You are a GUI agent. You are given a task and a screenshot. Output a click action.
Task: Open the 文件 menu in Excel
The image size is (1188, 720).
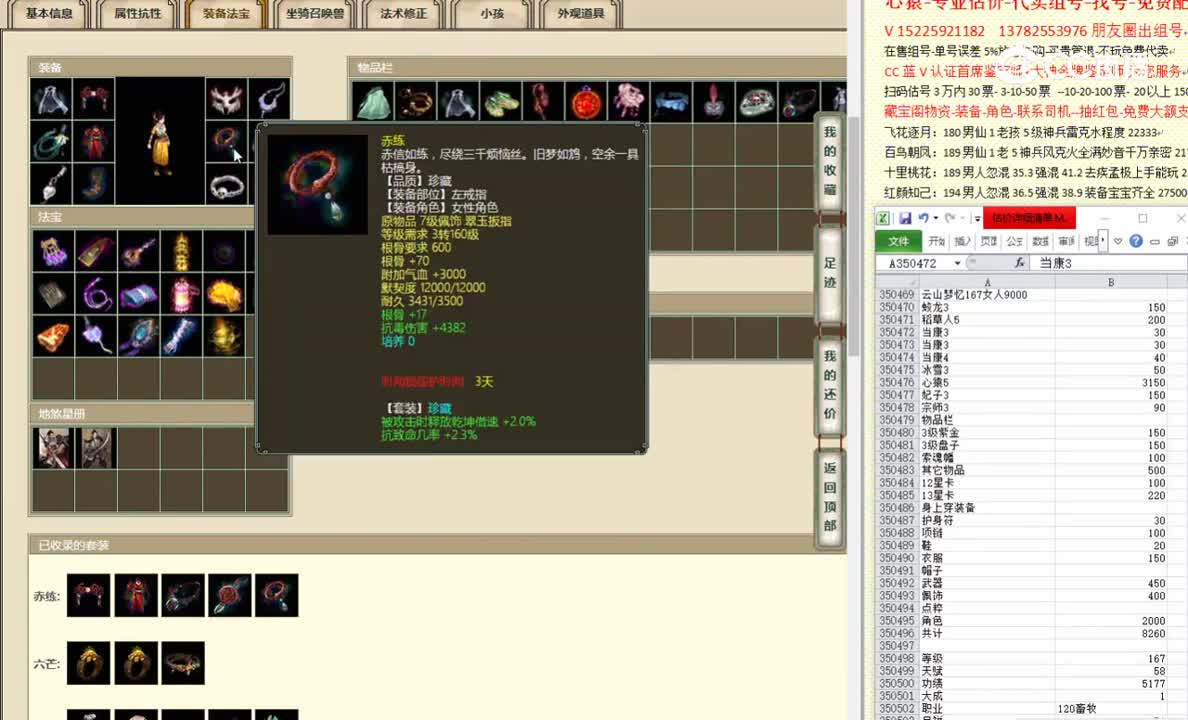pyautogui.click(x=899, y=240)
